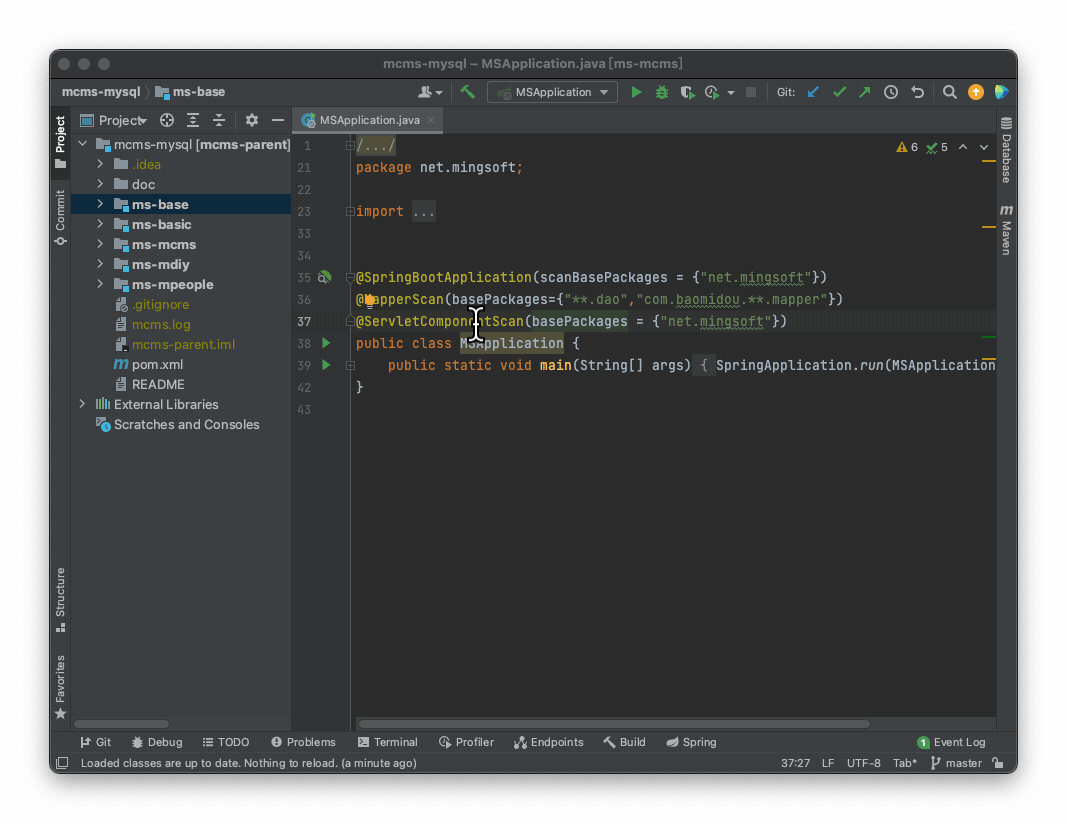Update project via Git blue arrow

pos(813,92)
